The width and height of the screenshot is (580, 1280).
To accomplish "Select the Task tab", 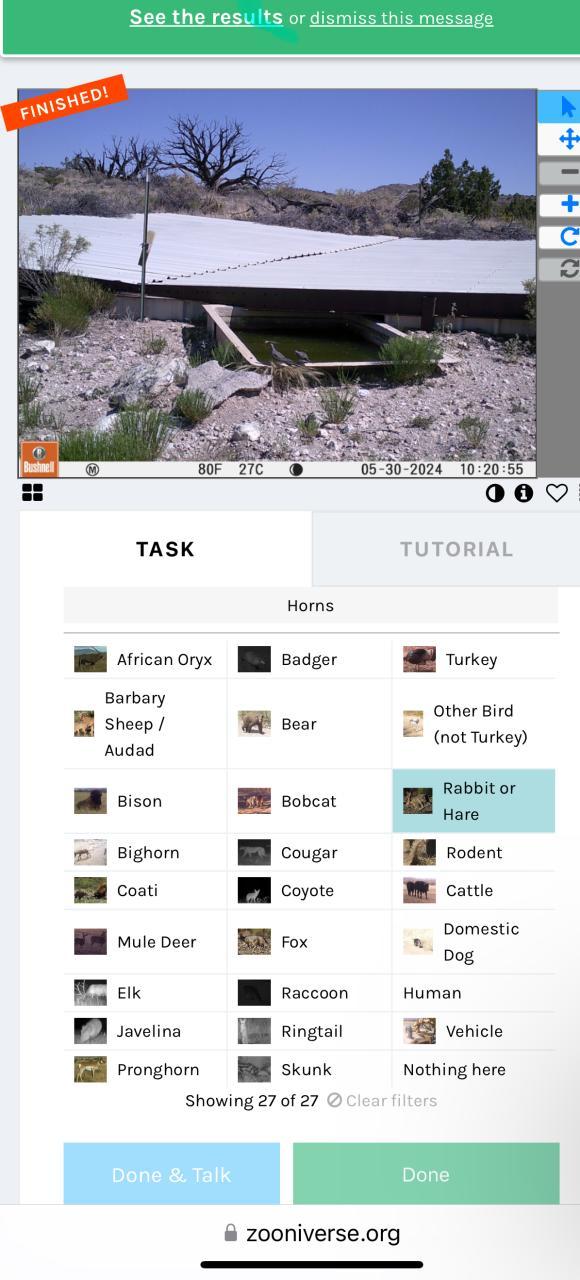I will click(x=165, y=549).
